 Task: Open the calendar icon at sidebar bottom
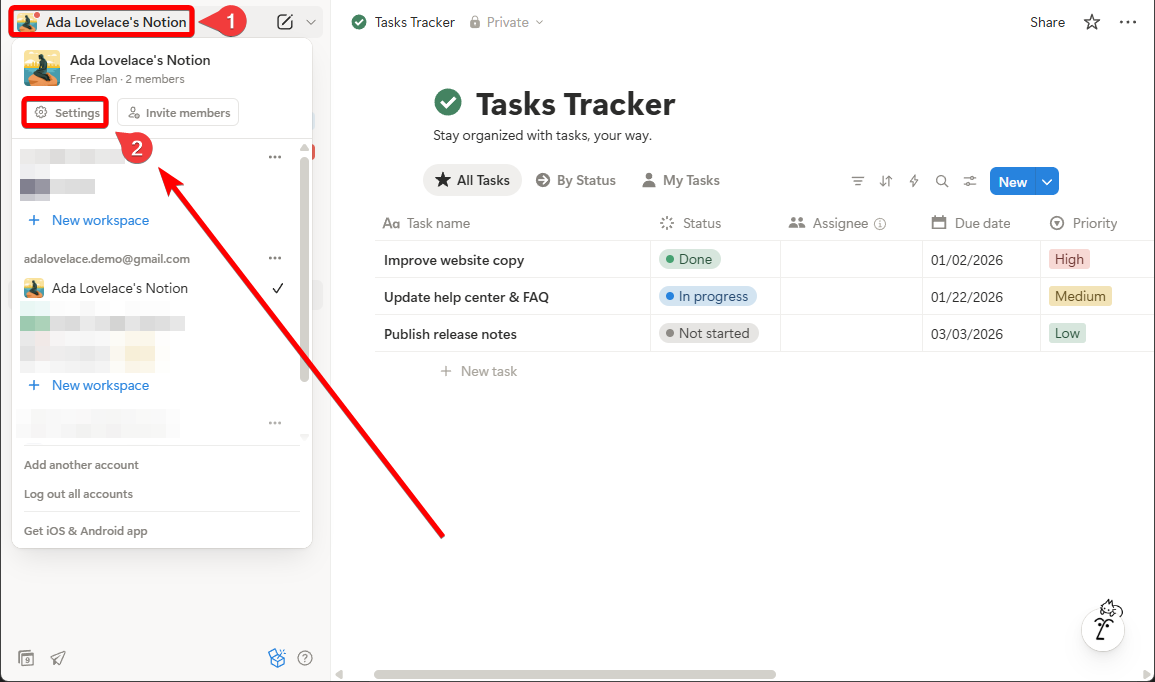(x=26, y=658)
